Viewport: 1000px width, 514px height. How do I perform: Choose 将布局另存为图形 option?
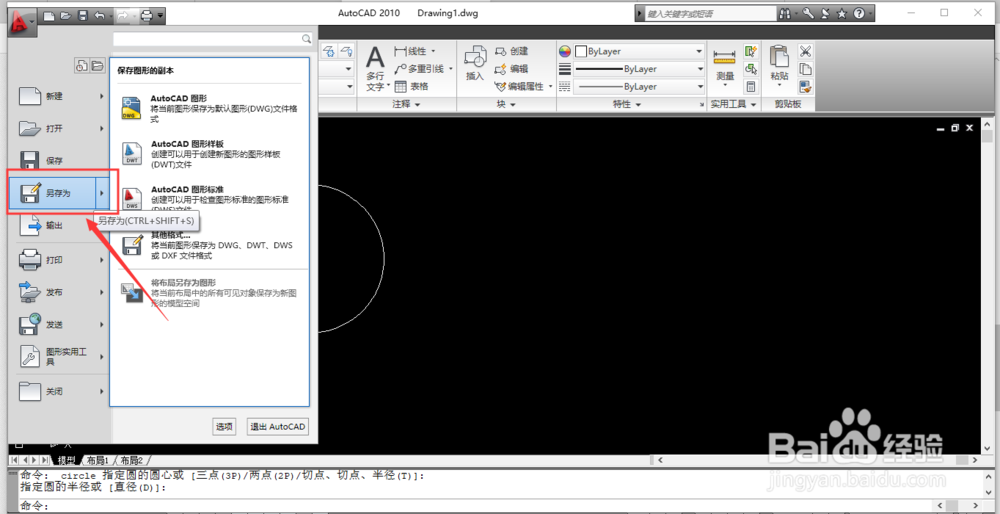tap(209, 293)
